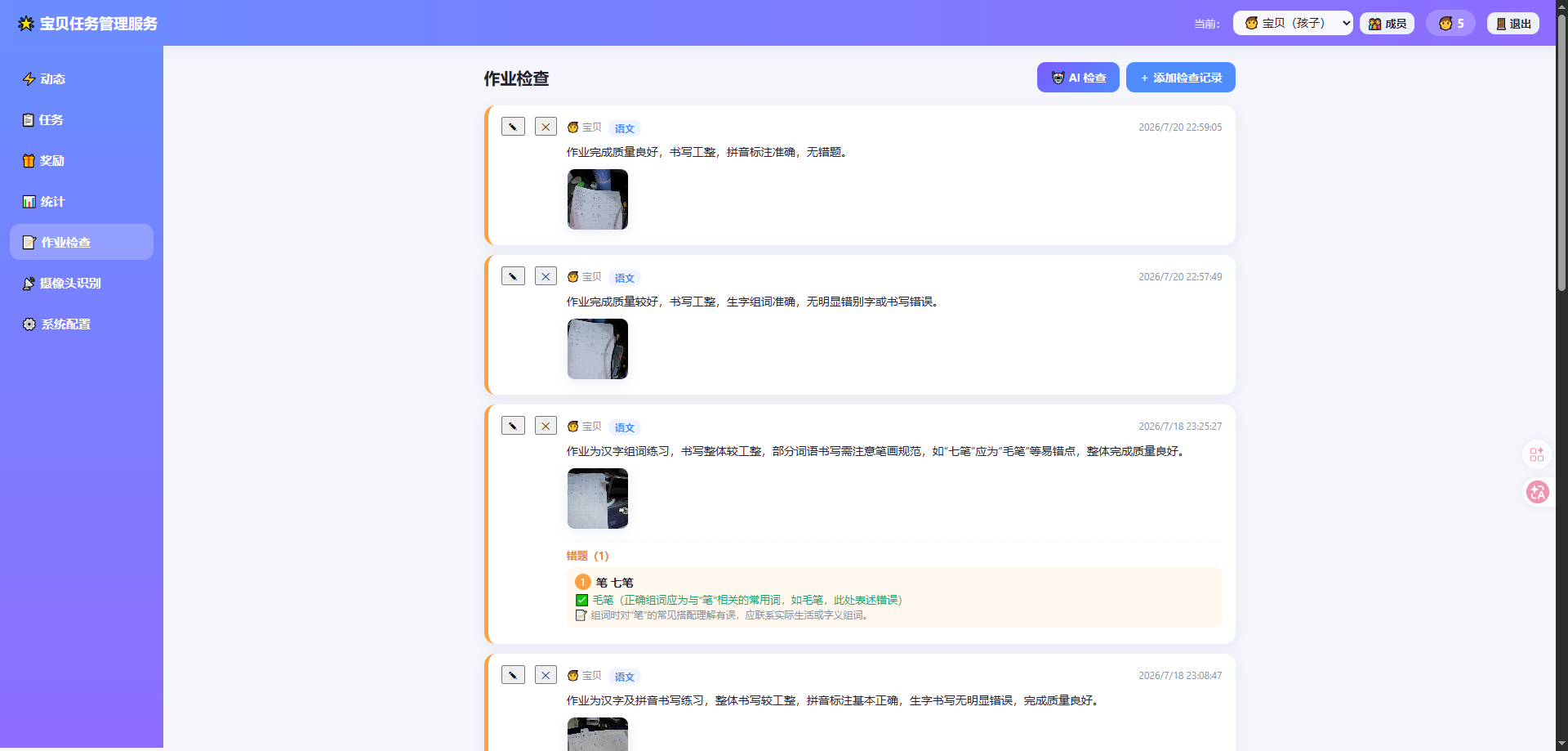Click comment 作业完成质量良好，书写工整，拼音标注准确
The image size is (1568, 751).
click(709, 152)
